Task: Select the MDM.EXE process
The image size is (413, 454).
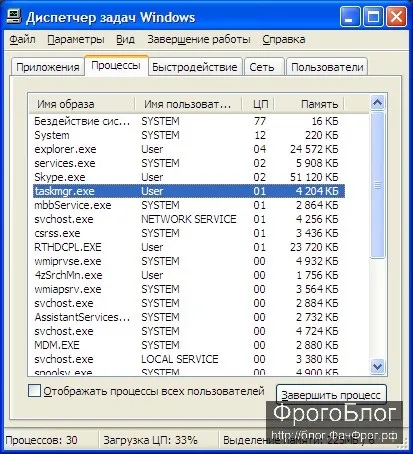Action: (189, 345)
